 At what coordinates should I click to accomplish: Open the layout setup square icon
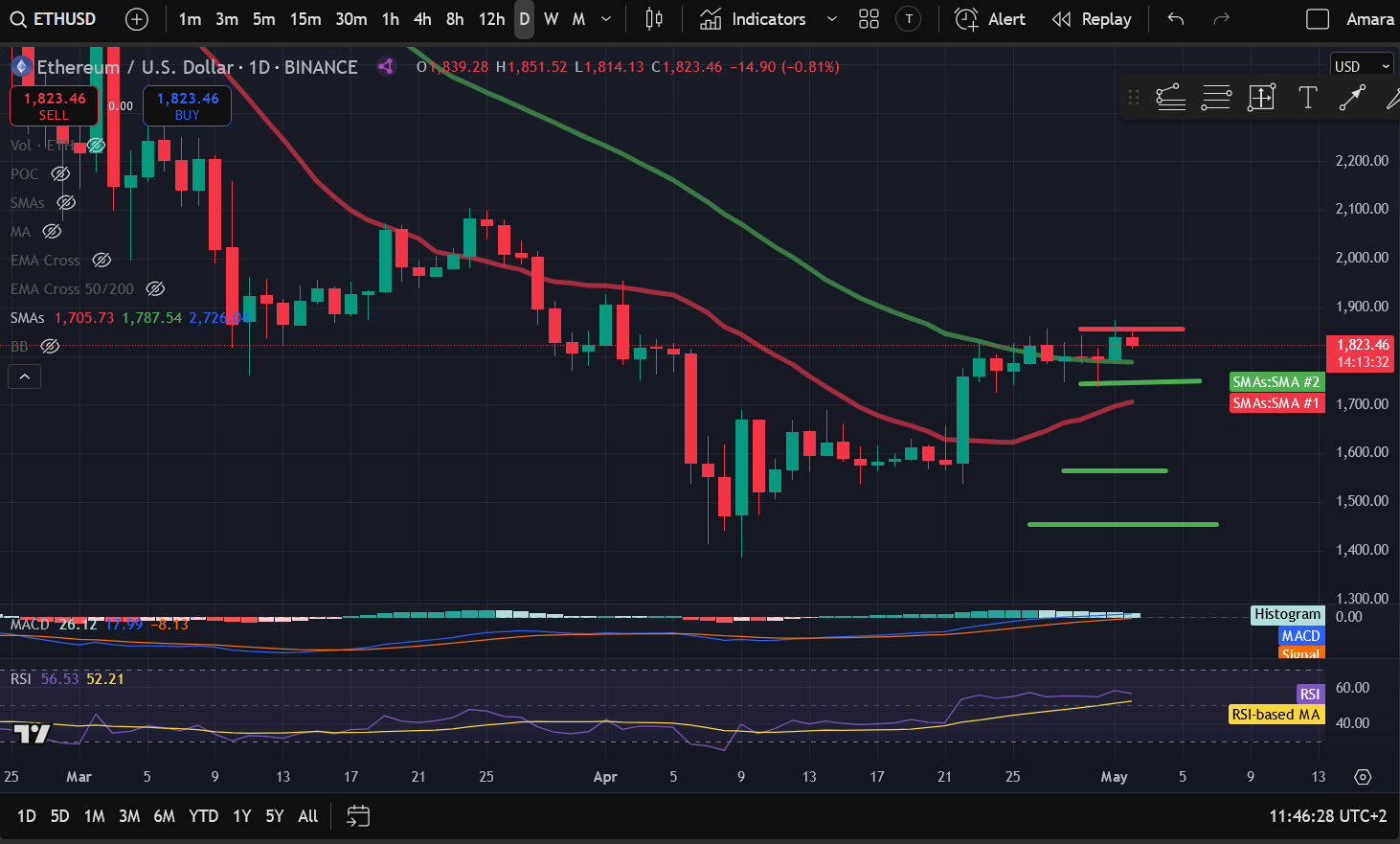pyautogui.click(x=1318, y=19)
